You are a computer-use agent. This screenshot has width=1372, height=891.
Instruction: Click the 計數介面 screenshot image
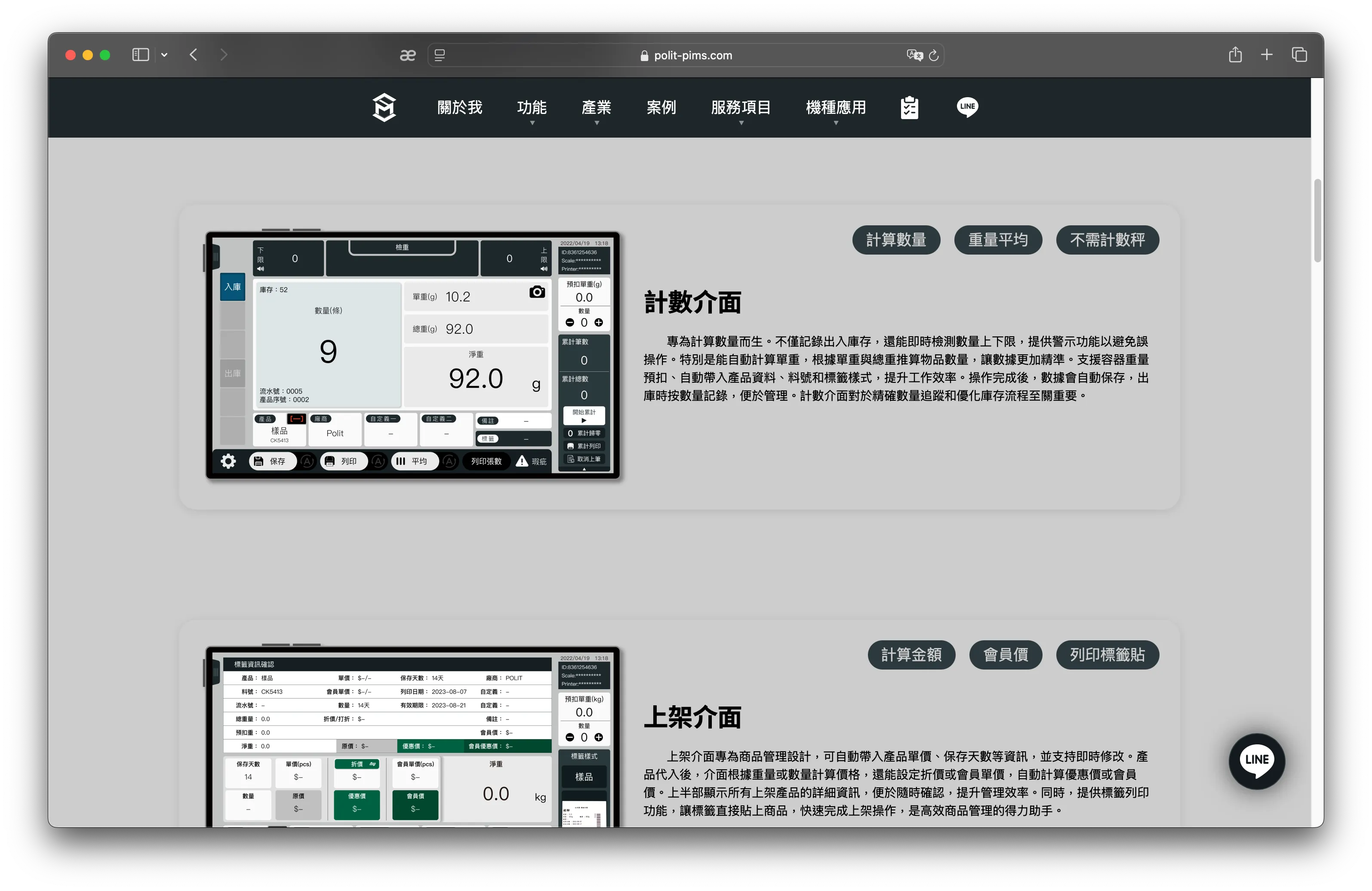coord(412,355)
